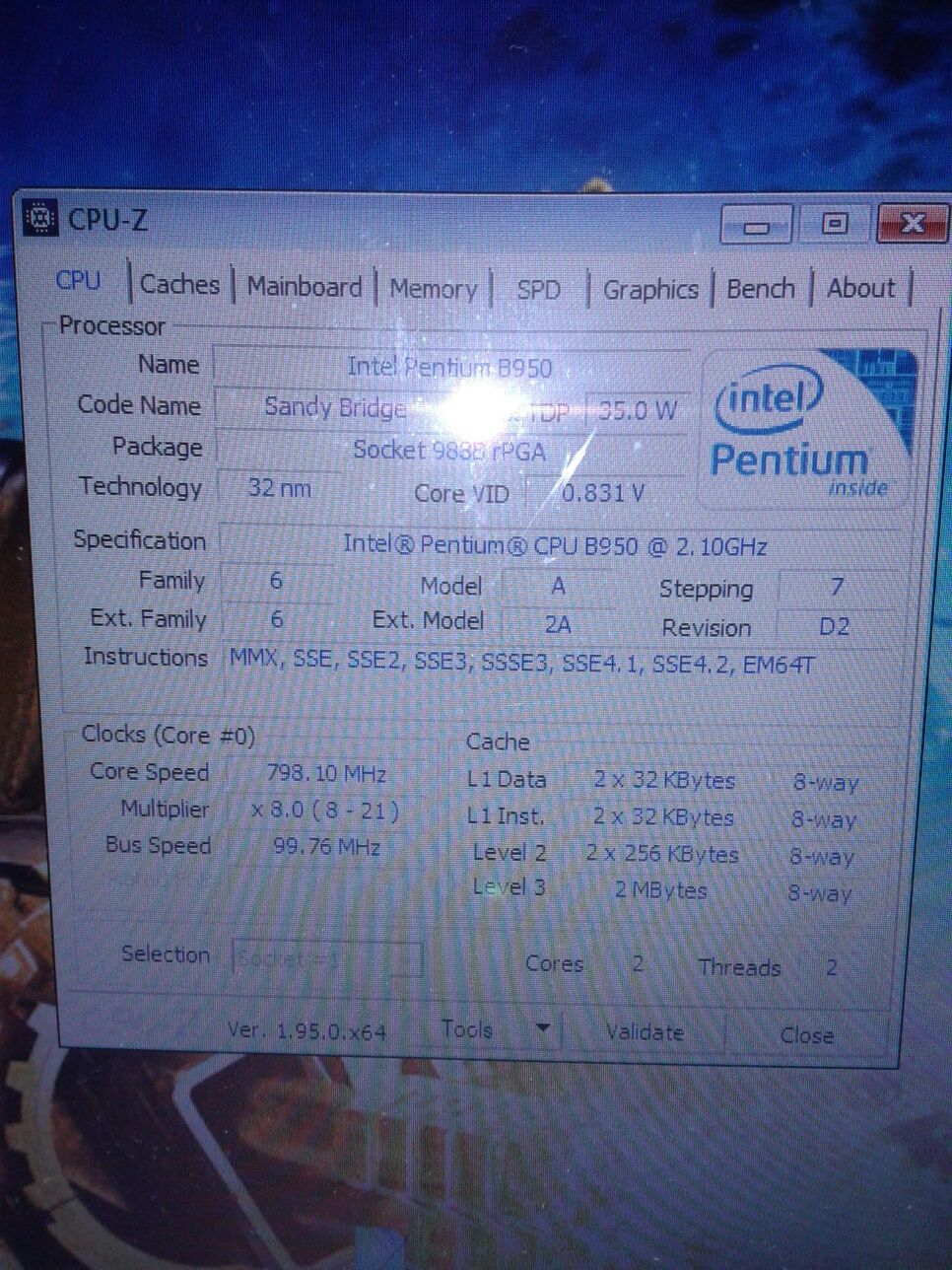Click the Ext. Model value '2A'
The height and width of the screenshot is (1270, 952).
coord(558,624)
